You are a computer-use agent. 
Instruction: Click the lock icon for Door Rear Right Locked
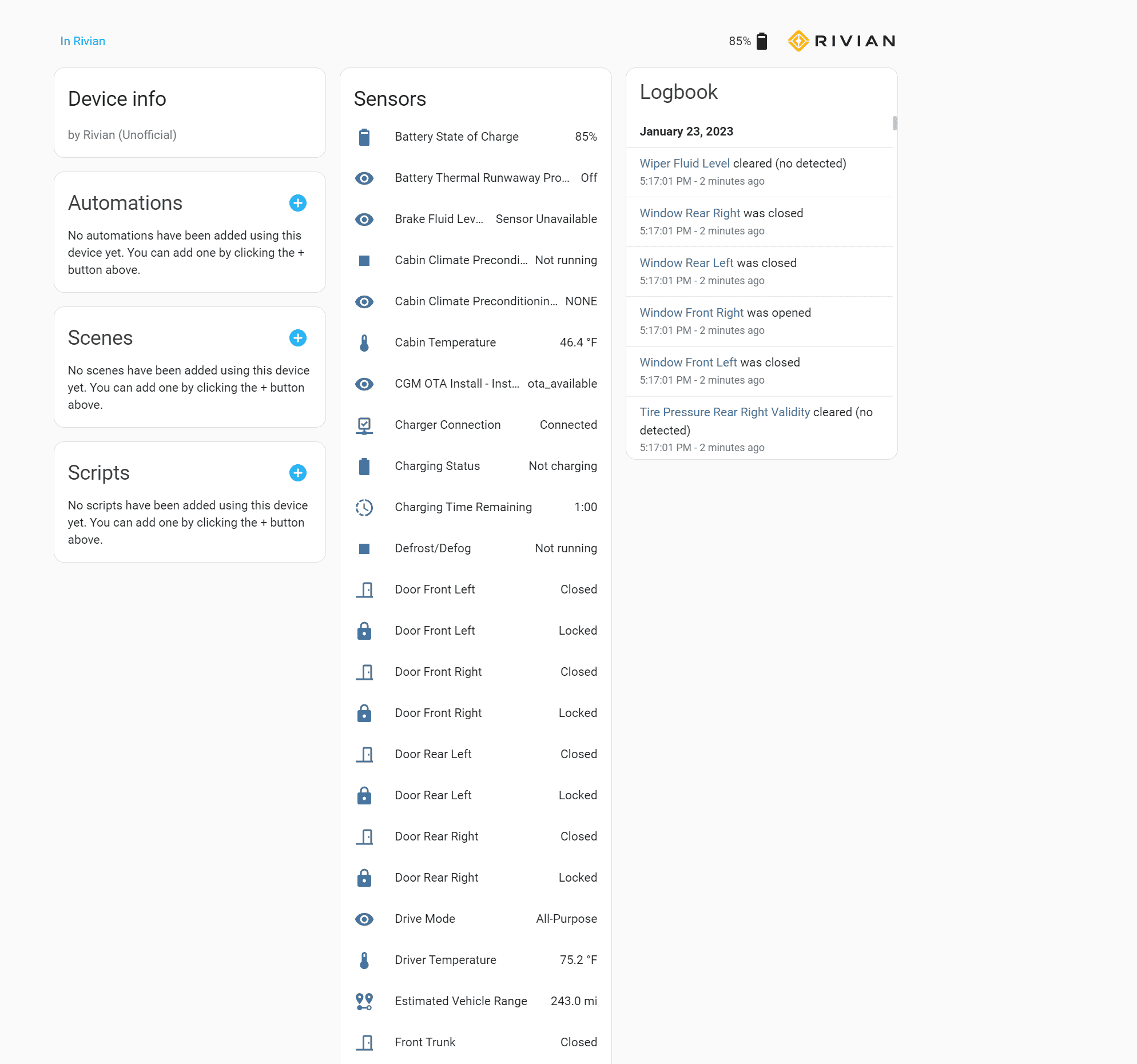point(364,878)
